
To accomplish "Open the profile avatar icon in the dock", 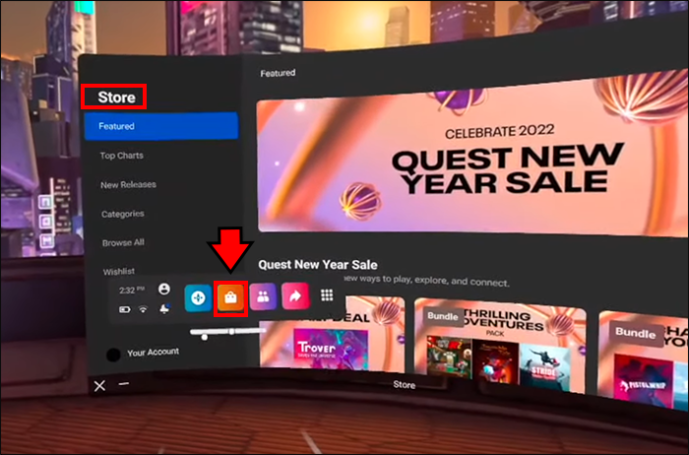I will pos(164,289).
